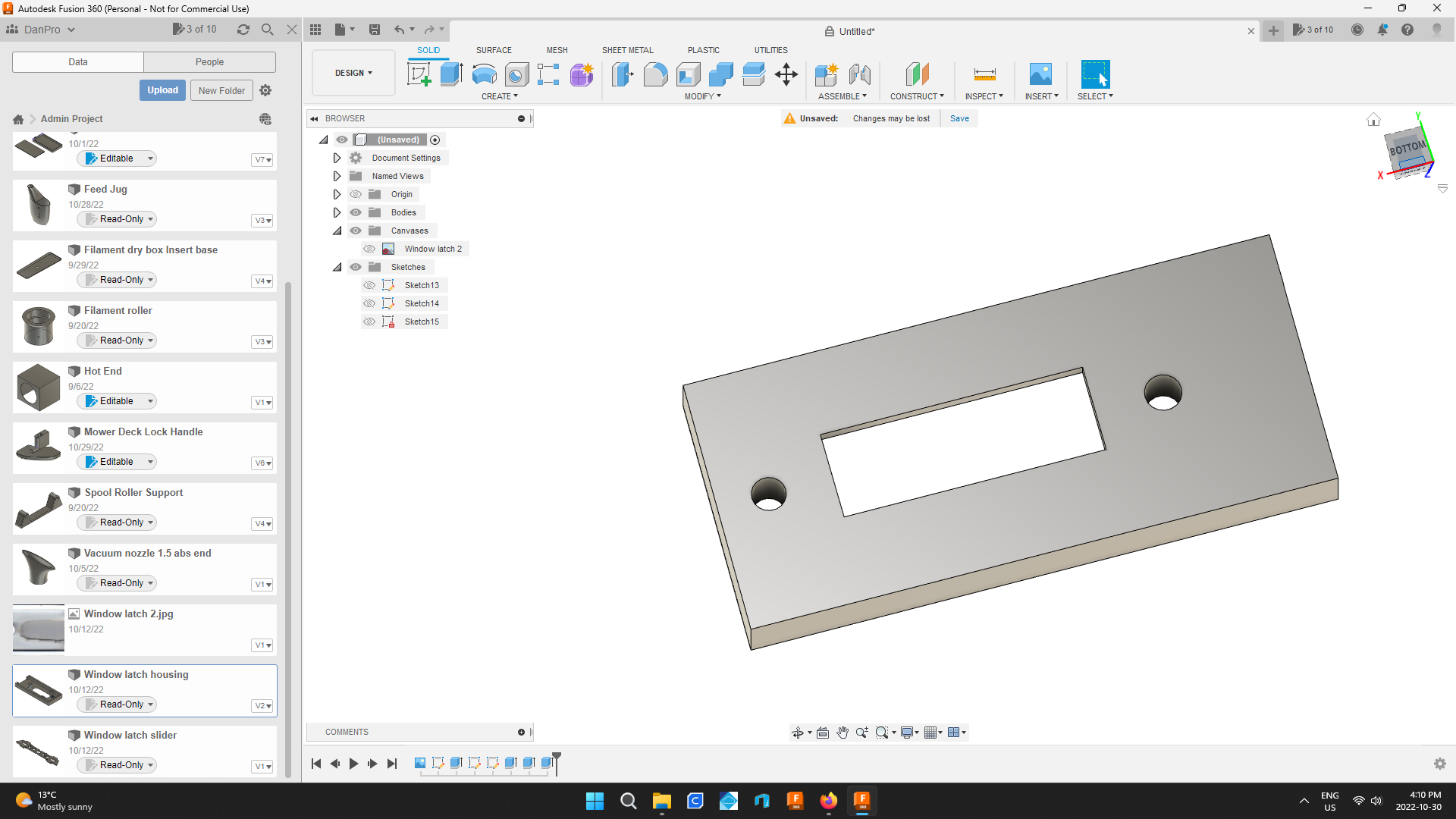Open the Modify dropdown menu
Viewport: 1456px width, 819px height.
[x=701, y=96]
